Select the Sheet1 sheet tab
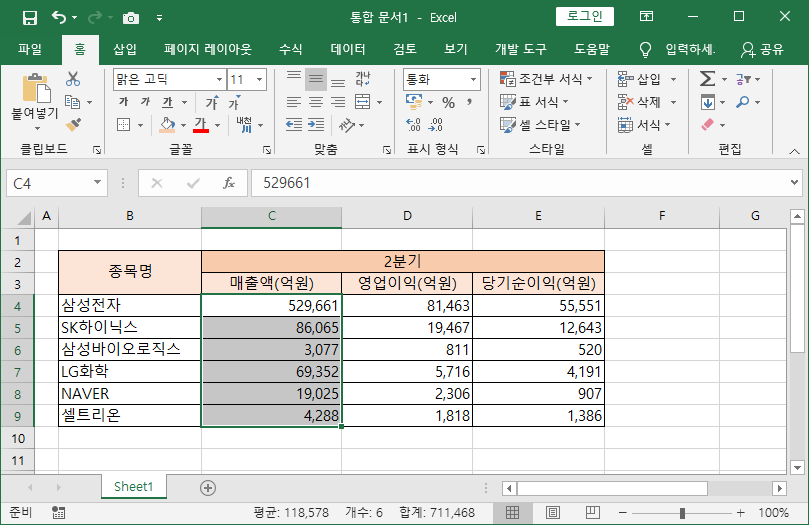This screenshot has height=525, width=809. tap(134, 487)
